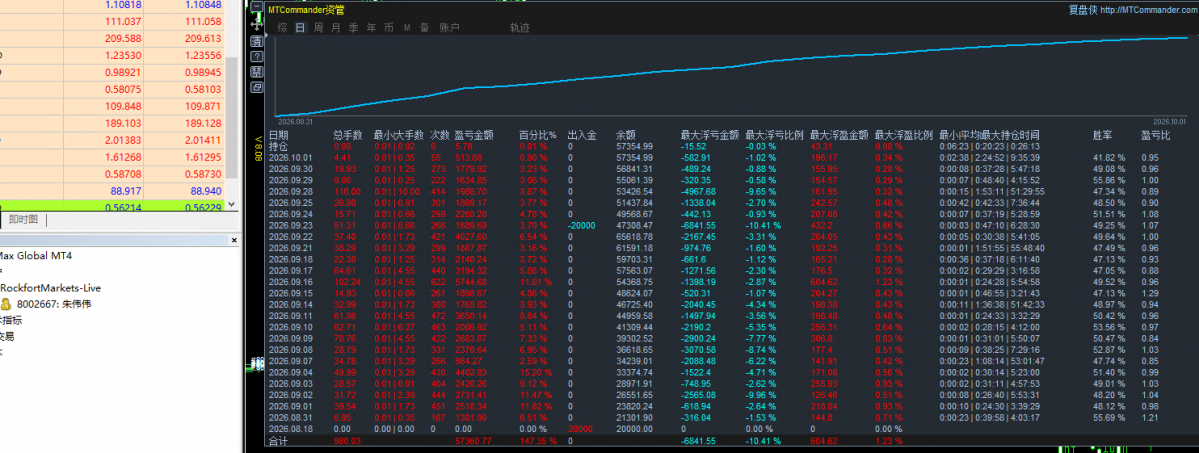
Task: Click the 合计 totals row label
Action: pyautogui.click(x=278, y=442)
